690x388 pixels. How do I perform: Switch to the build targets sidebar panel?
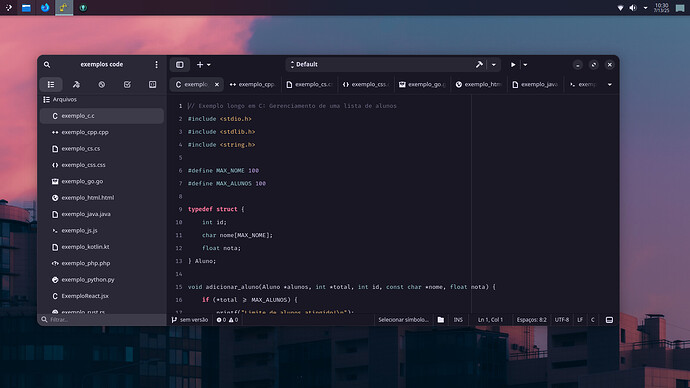click(76, 84)
